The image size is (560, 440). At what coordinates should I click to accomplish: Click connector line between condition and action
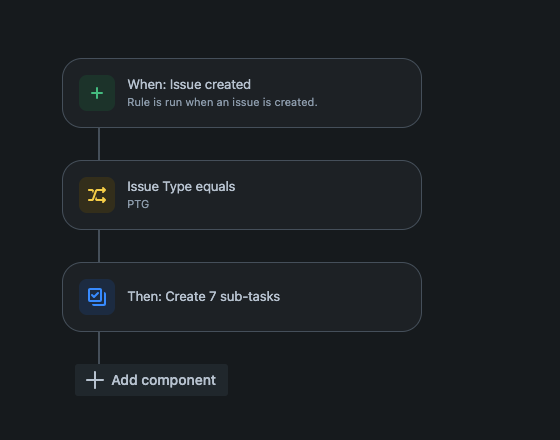pos(99,246)
